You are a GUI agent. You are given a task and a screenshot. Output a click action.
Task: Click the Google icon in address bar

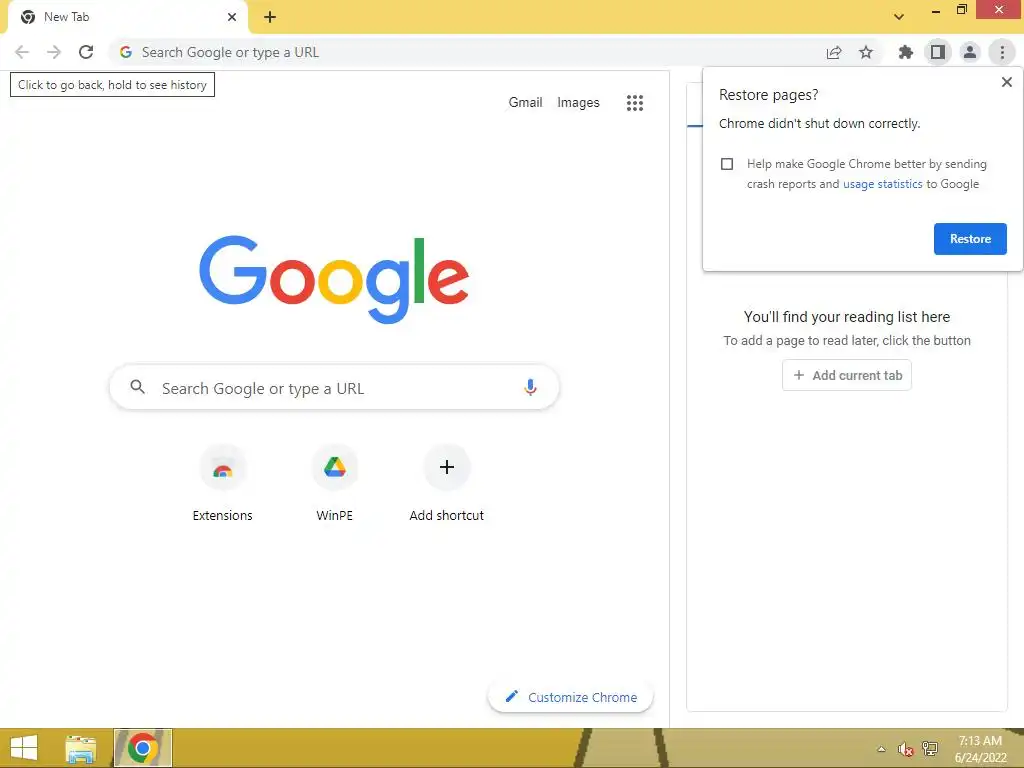126,52
